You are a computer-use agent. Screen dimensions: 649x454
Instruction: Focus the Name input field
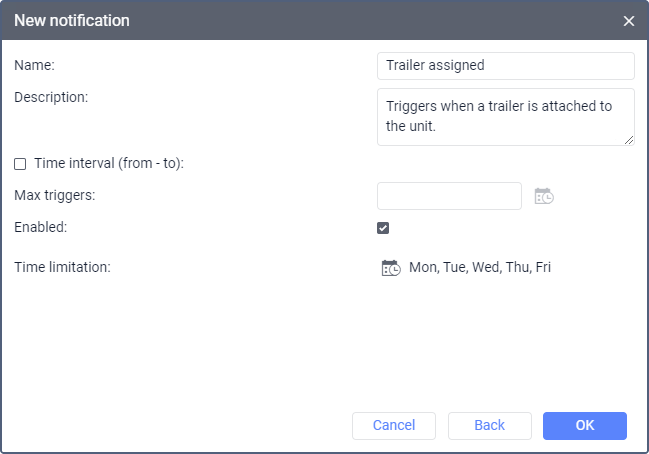(505, 66)
